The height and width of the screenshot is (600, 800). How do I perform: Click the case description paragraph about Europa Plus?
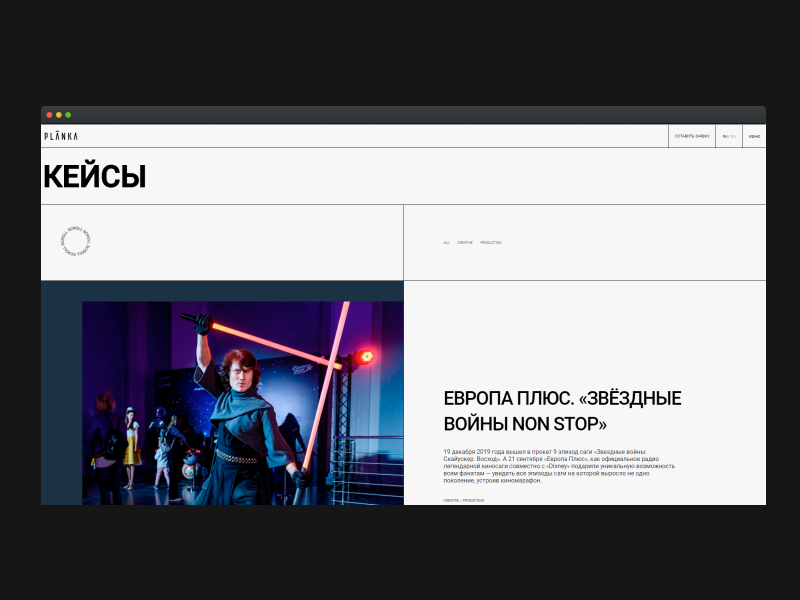(559, 466)
